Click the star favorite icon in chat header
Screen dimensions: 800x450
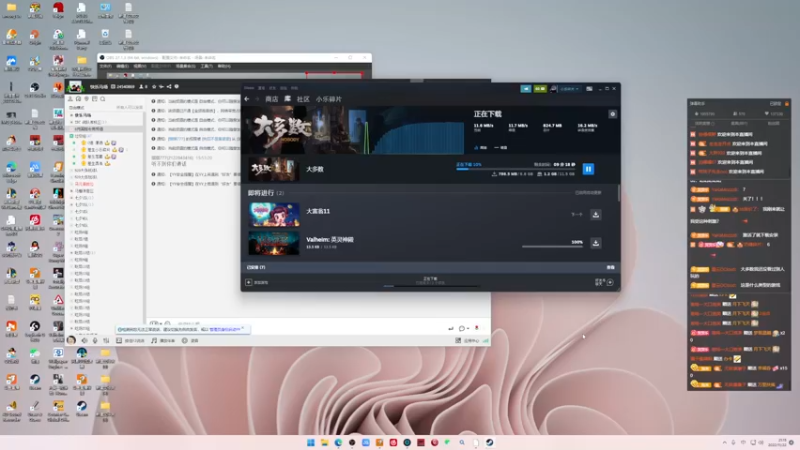(x=154, y=87)
